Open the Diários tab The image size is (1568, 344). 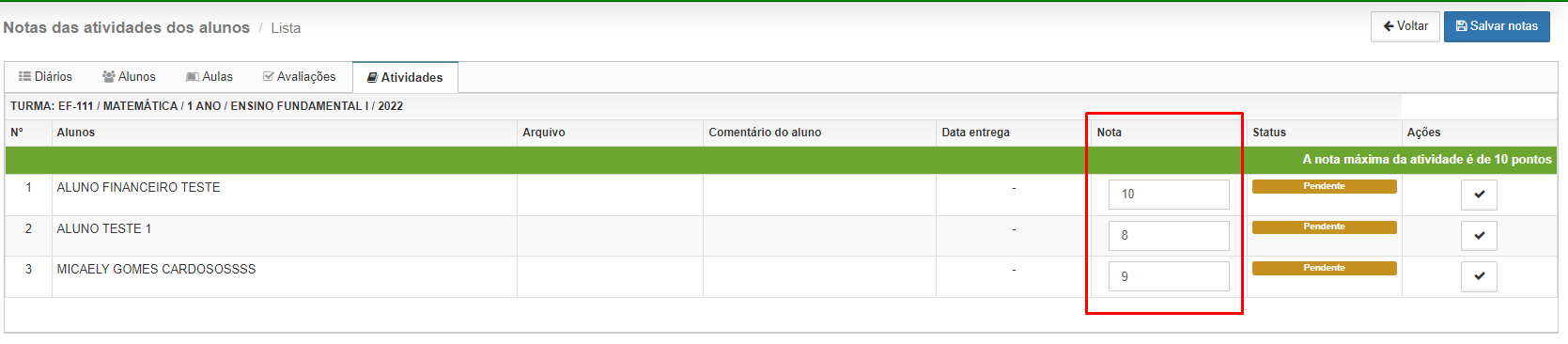[x=45, y=77]
